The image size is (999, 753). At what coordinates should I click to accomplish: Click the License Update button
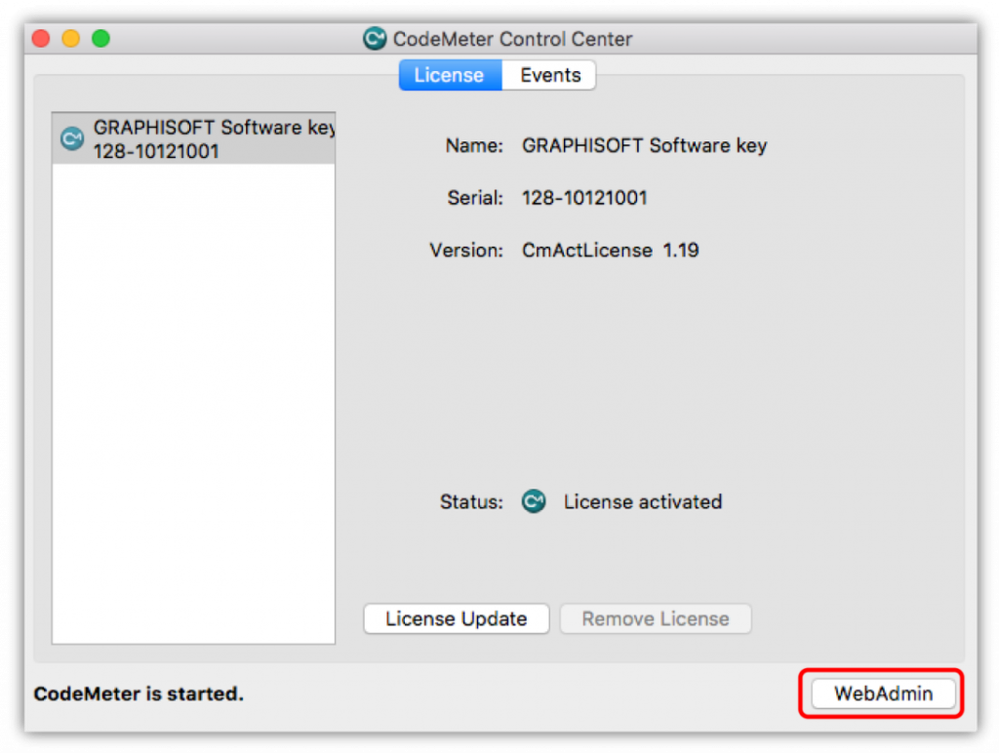point(456,619)
